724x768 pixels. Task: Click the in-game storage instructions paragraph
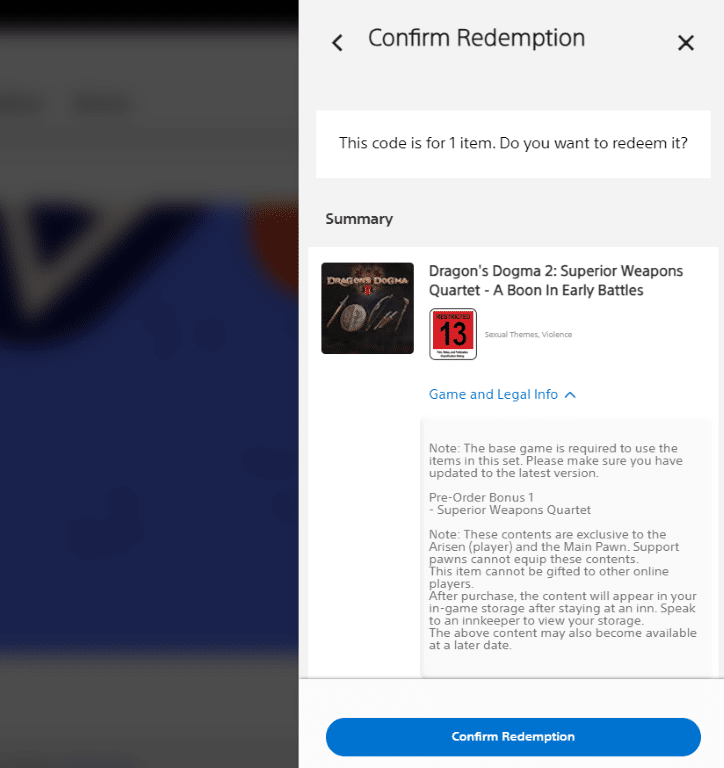tap(562, 608)
